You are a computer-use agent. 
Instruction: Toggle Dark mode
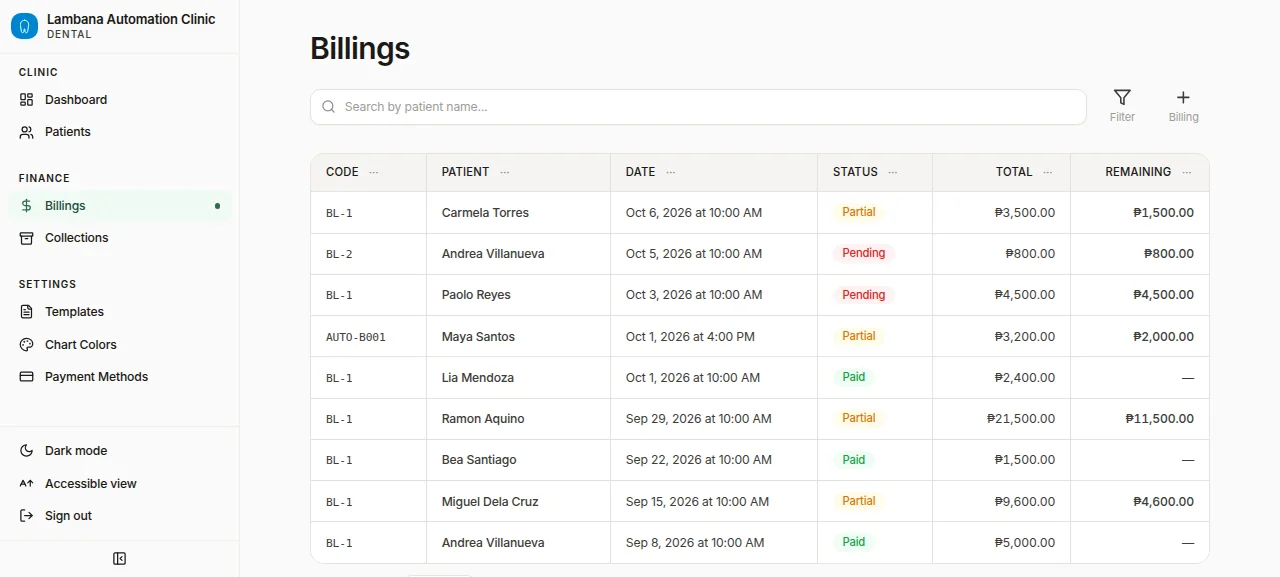120,451
